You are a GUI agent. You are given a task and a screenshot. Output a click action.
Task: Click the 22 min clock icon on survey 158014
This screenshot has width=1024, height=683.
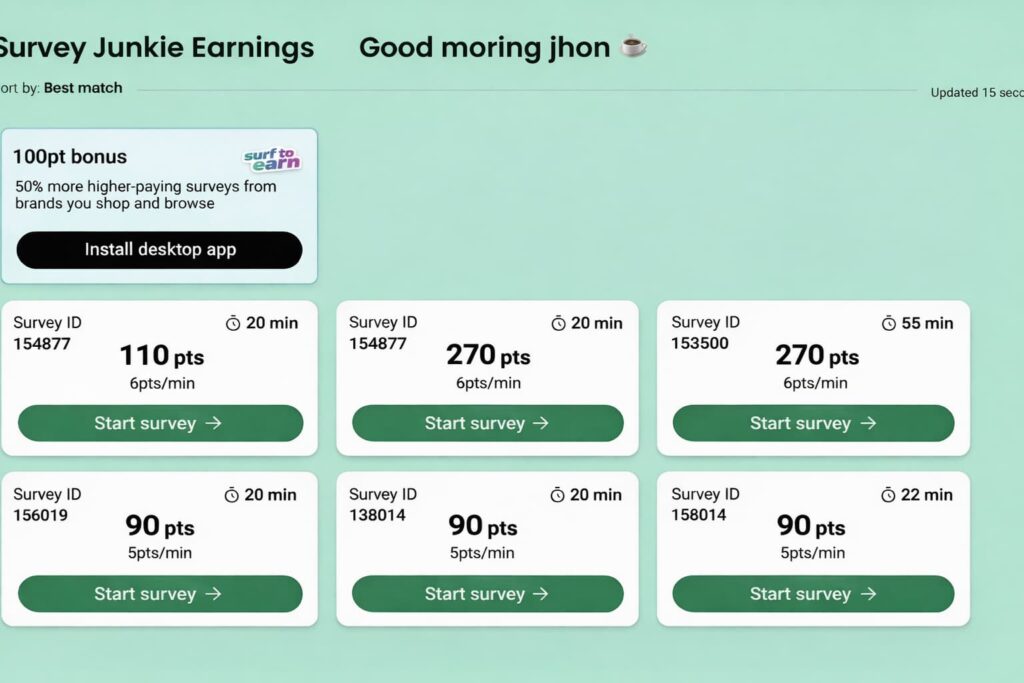coord(886,494)
